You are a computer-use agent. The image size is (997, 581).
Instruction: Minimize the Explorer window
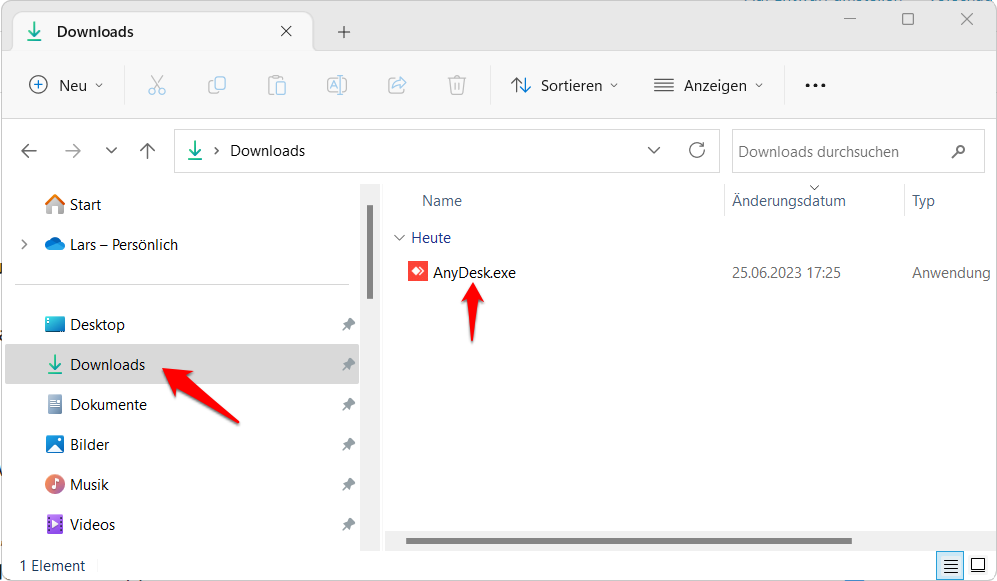[849, 19]
